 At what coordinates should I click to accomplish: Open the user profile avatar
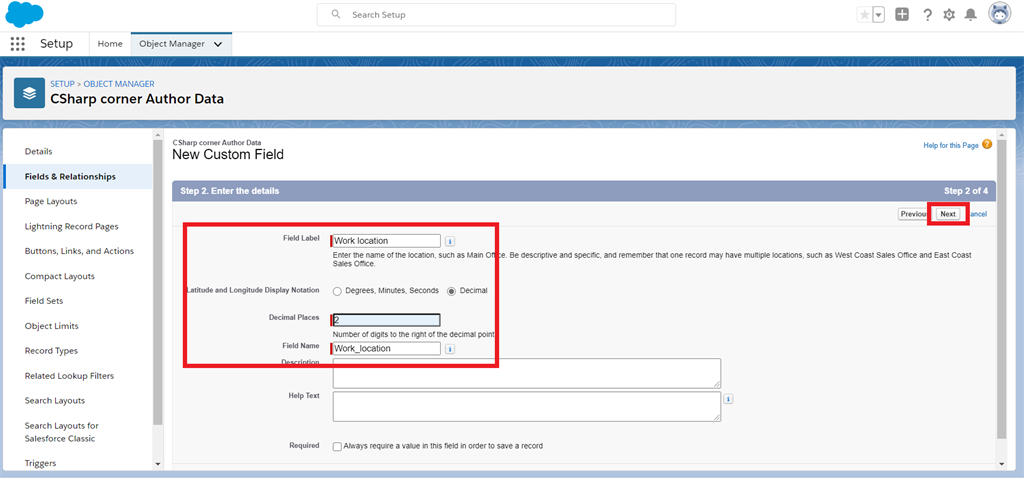point(999,14)
